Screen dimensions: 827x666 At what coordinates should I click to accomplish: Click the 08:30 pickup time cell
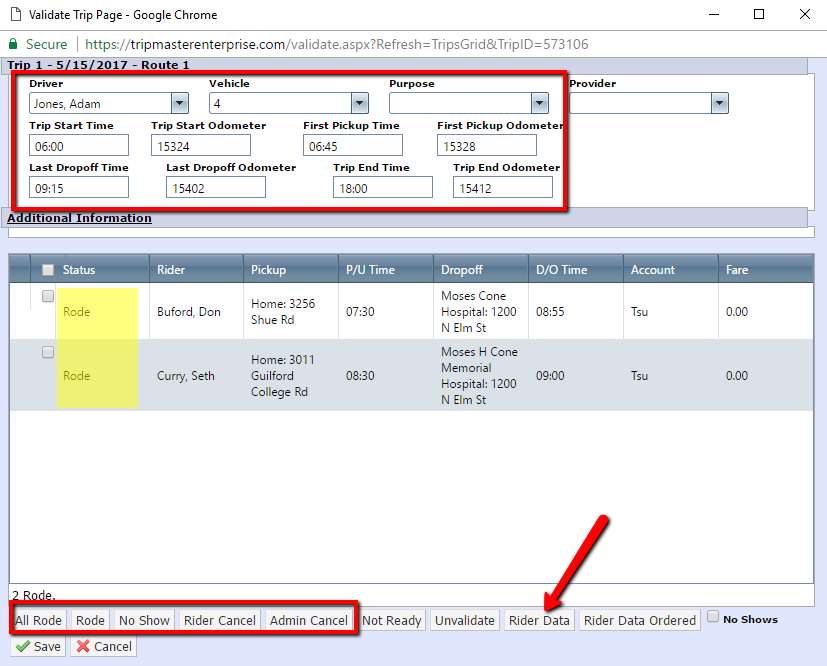tap(360, 375)
